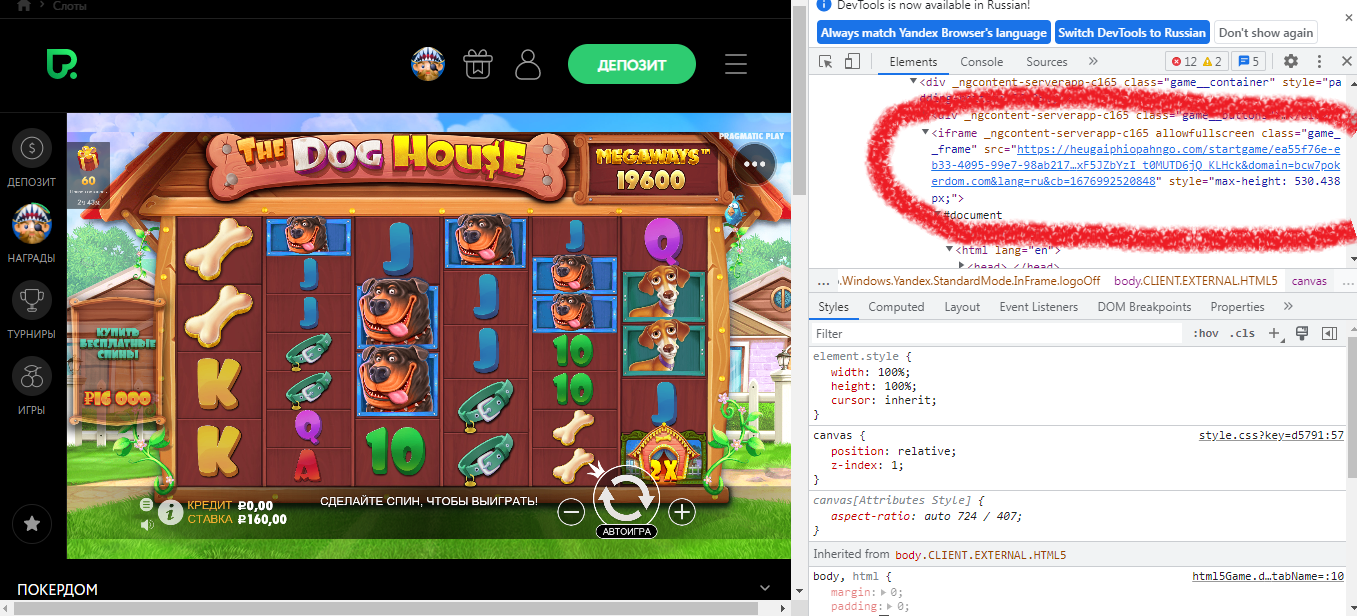Increase the bet with plus button
The image size is (1357, 616).
click(682, 512)
